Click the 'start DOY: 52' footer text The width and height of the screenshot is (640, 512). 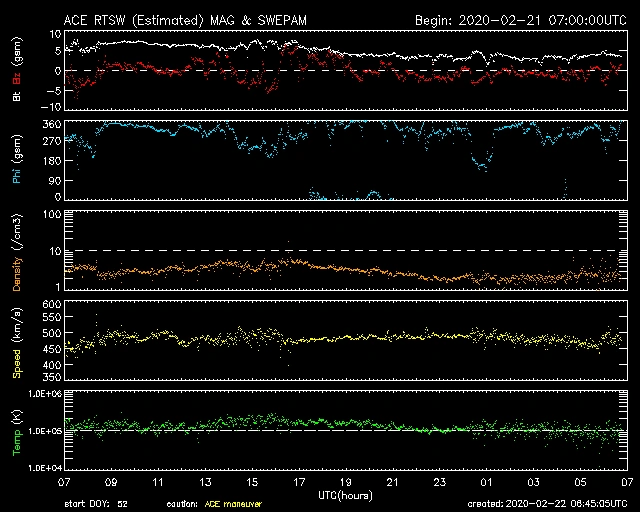coord(94,504)
